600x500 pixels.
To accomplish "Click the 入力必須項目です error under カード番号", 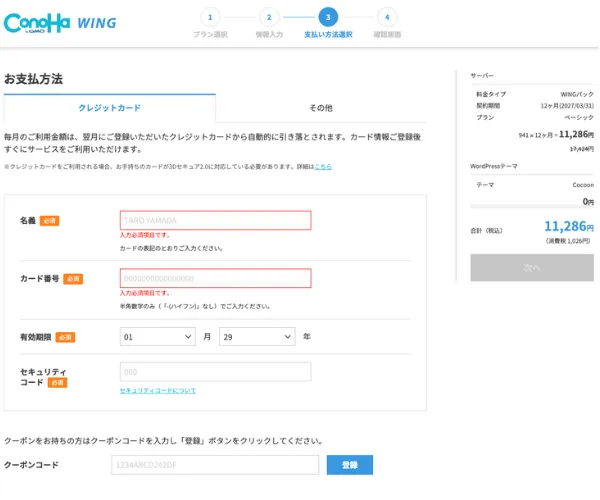I will click(x=145, y=293).
